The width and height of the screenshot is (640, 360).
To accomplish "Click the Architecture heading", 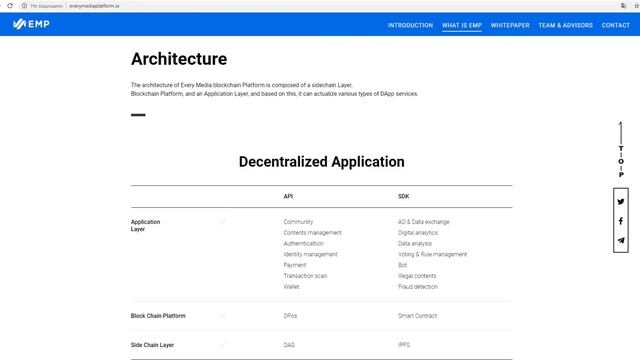I will 179,59.
